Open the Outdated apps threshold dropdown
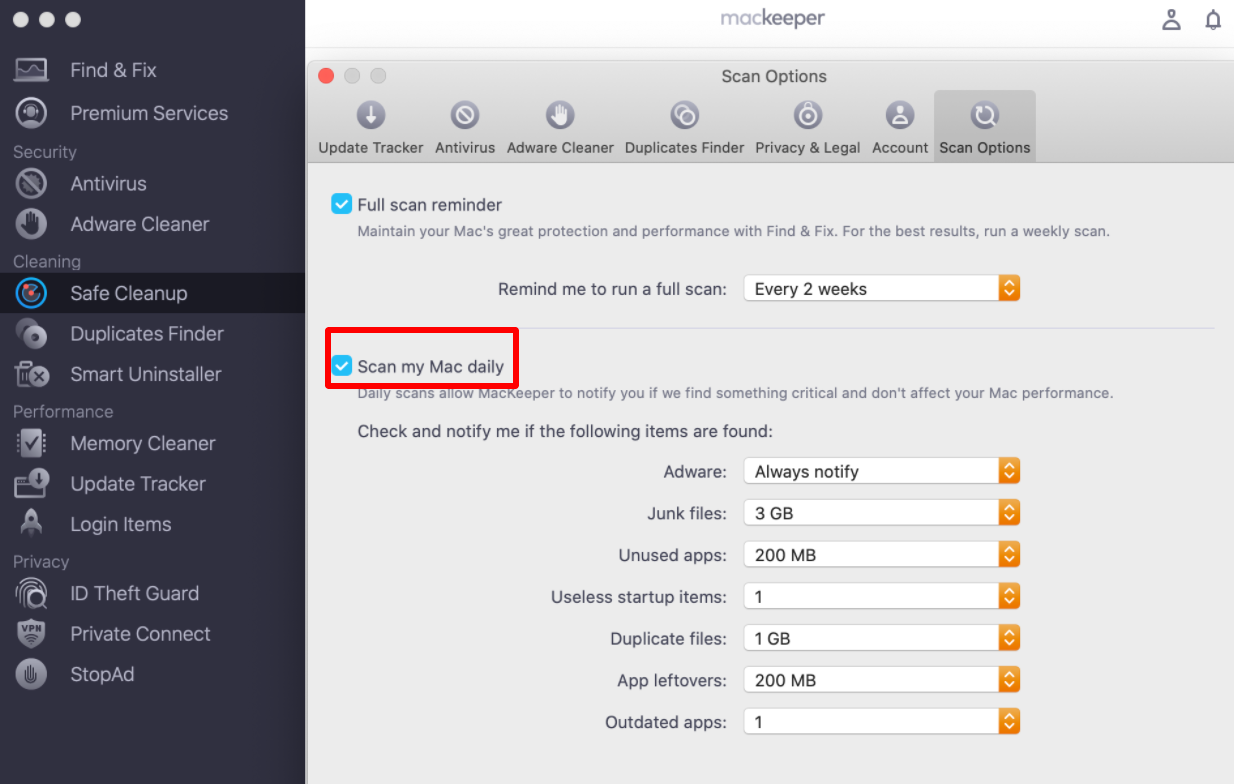 coord(882,722)
